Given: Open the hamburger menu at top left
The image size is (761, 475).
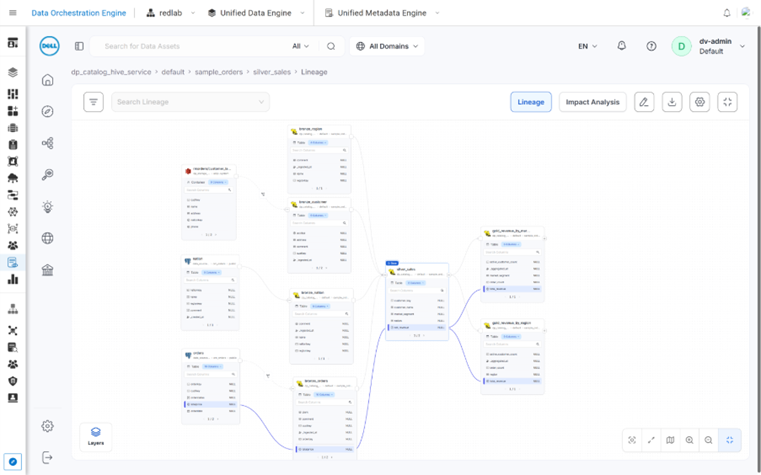Looking at the screenshot, I should 13,13.
